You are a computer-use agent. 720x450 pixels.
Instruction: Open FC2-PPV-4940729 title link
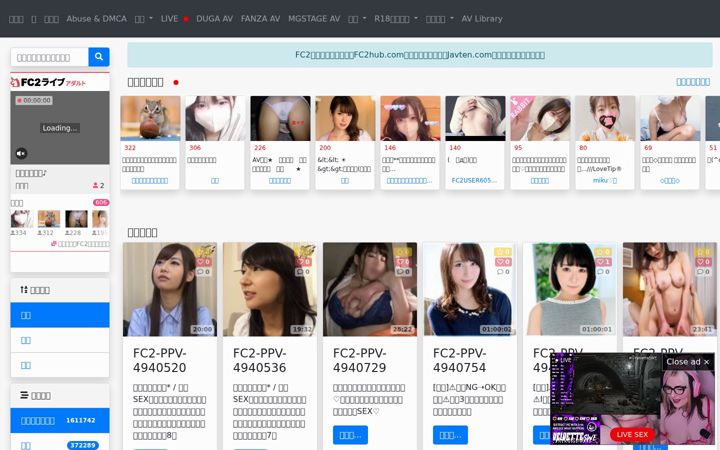pos(360,360)
